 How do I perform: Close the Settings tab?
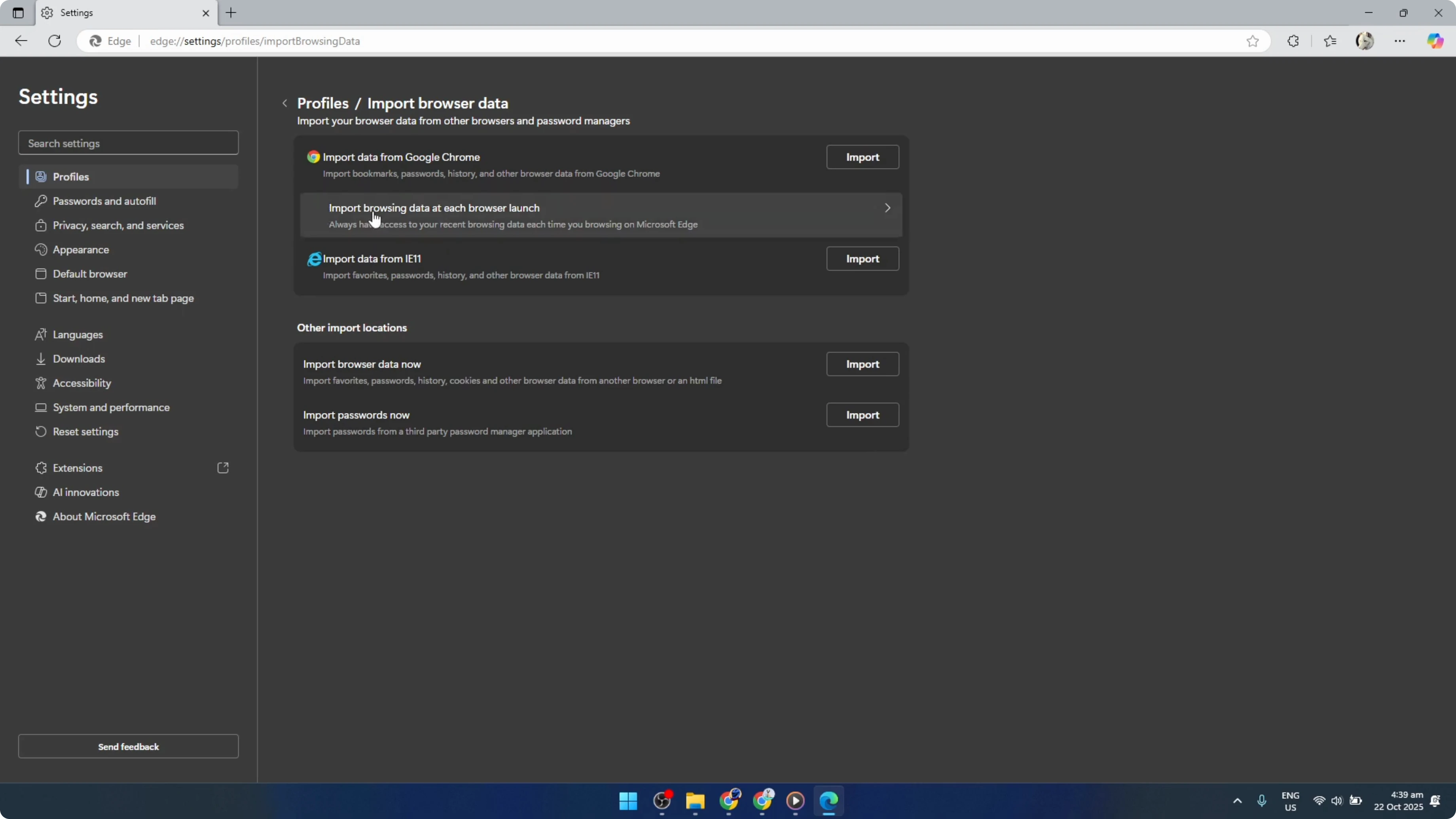[206, 13]
